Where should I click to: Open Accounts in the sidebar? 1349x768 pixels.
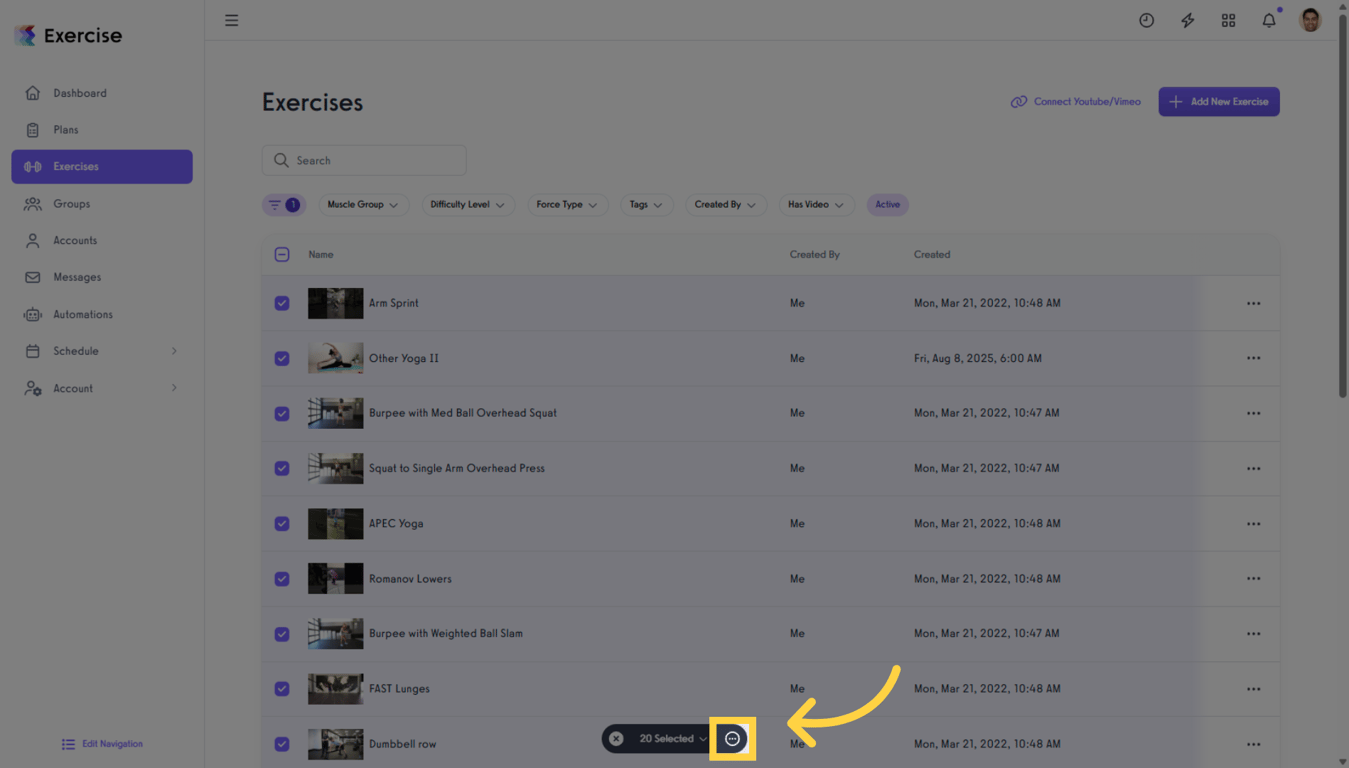tap(102, 241)
